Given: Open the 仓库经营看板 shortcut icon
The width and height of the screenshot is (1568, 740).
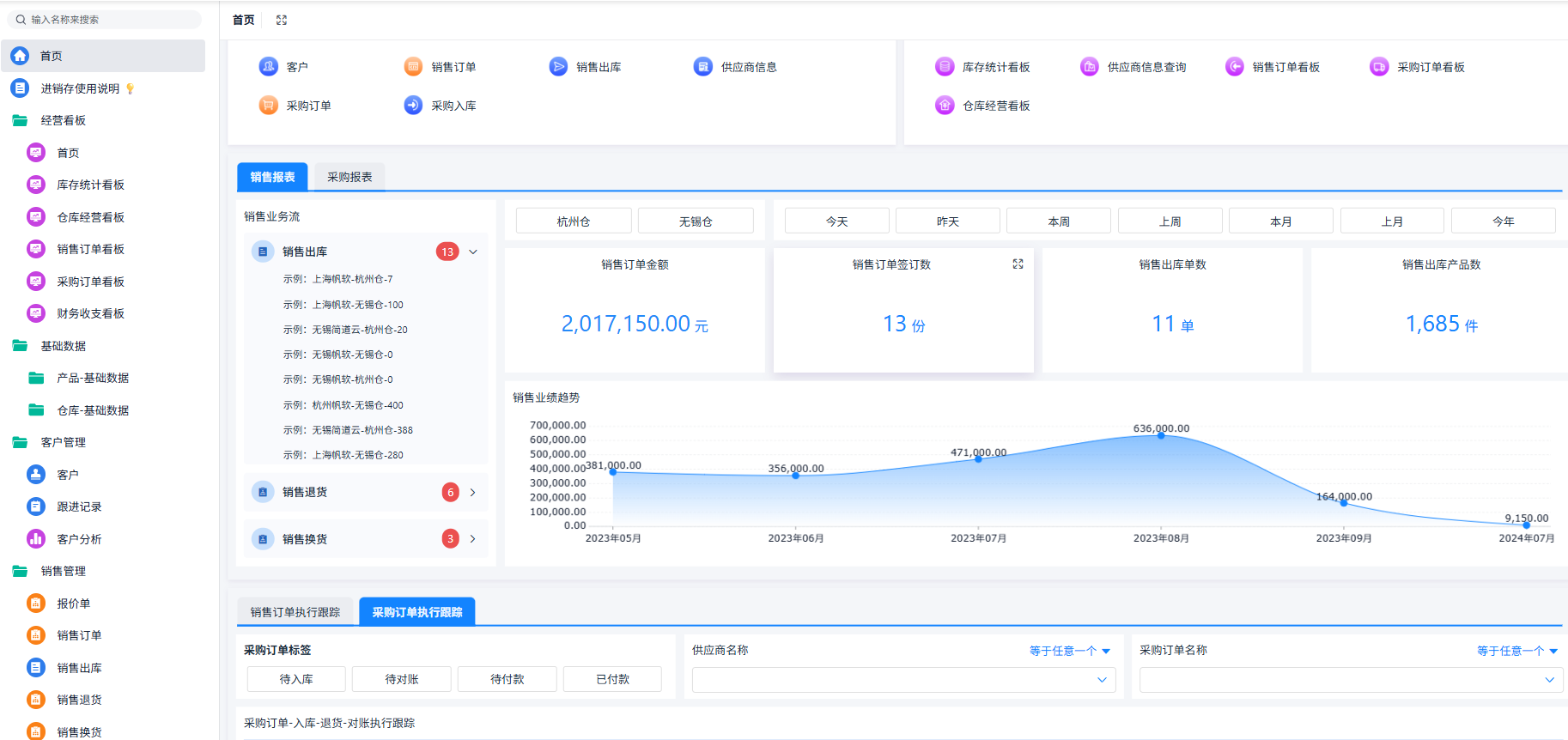Looking at the screenshot, I should (x=945, y=105).
